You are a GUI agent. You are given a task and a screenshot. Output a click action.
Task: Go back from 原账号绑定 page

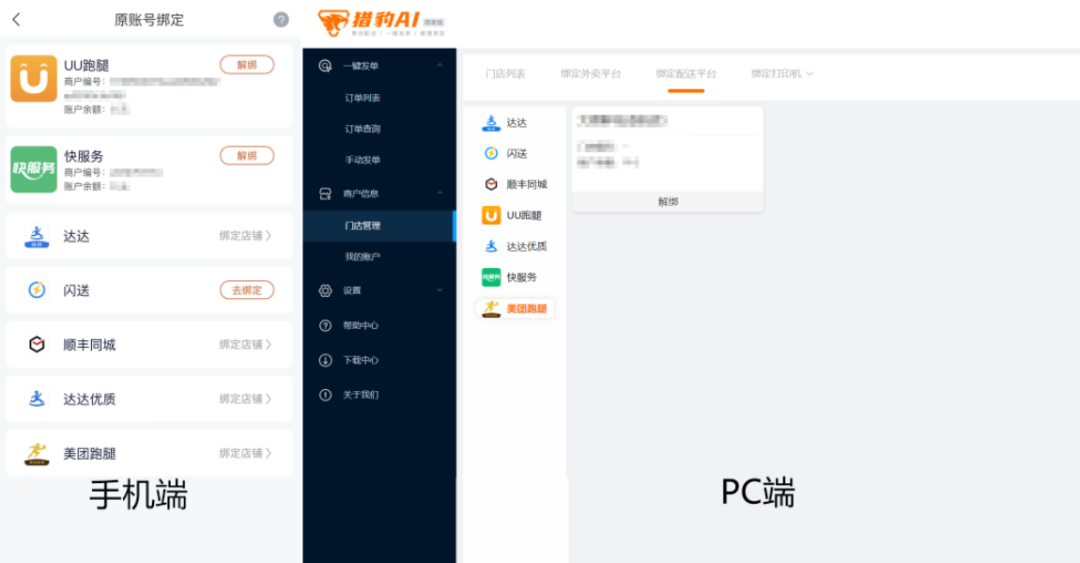point(17,19)
